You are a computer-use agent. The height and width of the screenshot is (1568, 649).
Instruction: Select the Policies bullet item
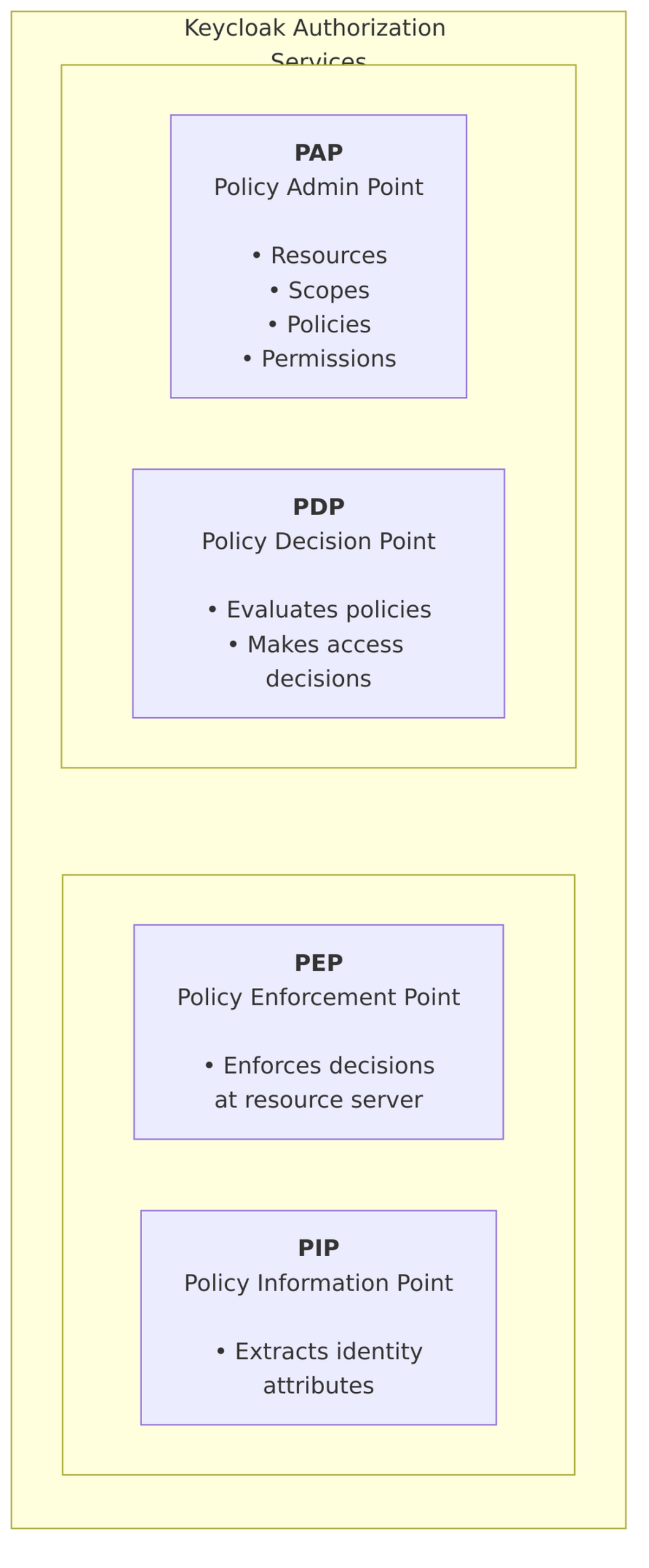[x=319, y=325]
